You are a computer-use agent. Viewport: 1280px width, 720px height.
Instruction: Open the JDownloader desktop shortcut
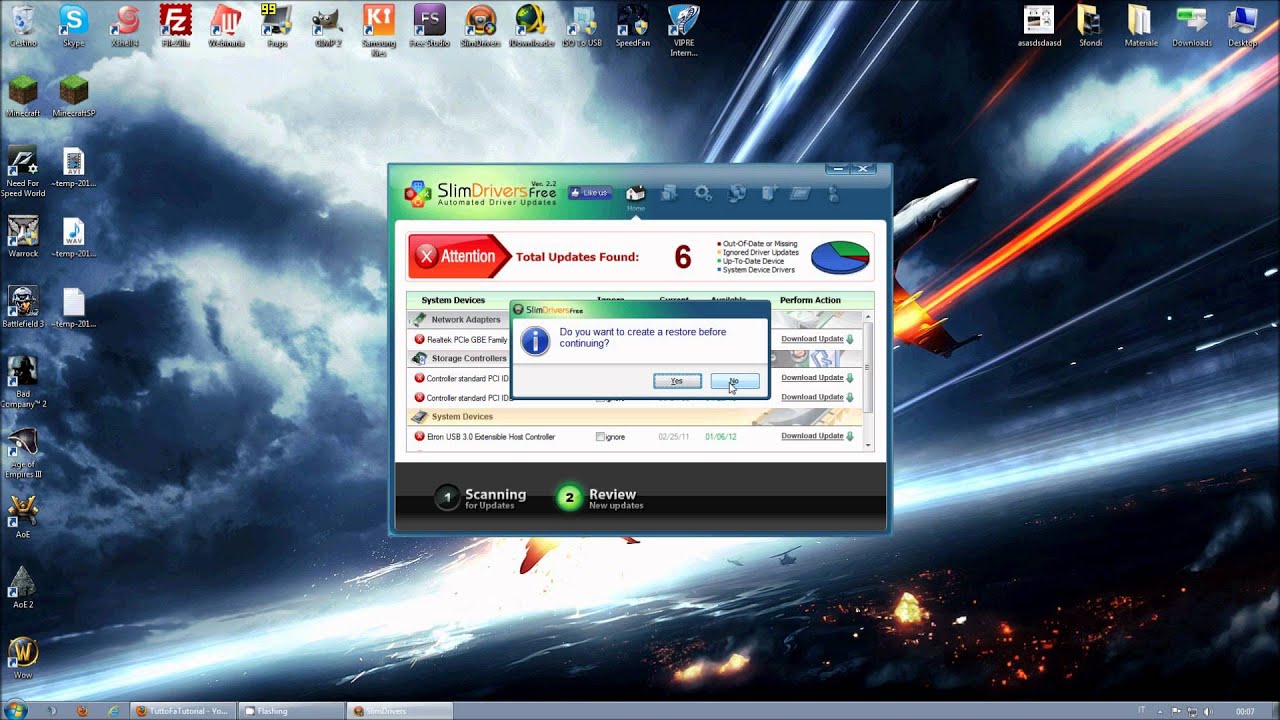[531, 25]
